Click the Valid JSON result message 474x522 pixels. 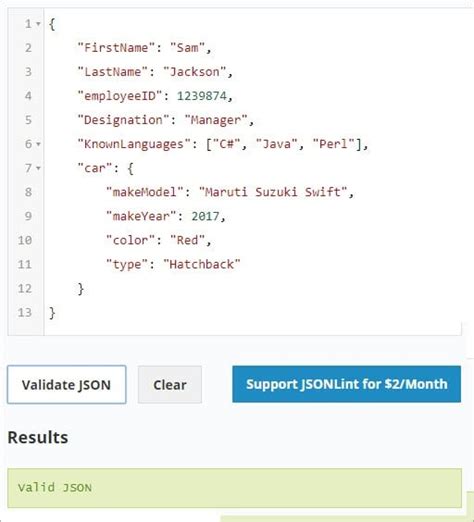(x=55, y=488)
